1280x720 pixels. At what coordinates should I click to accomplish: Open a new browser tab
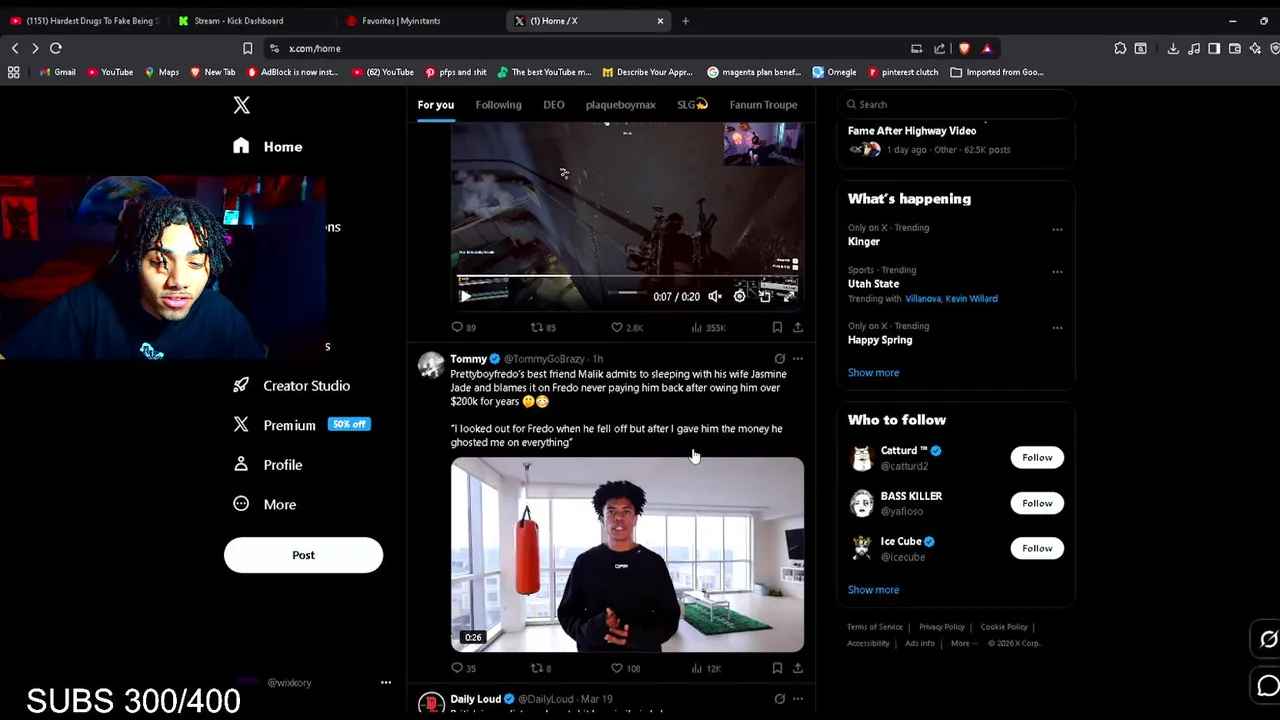[x=685, y=20]
